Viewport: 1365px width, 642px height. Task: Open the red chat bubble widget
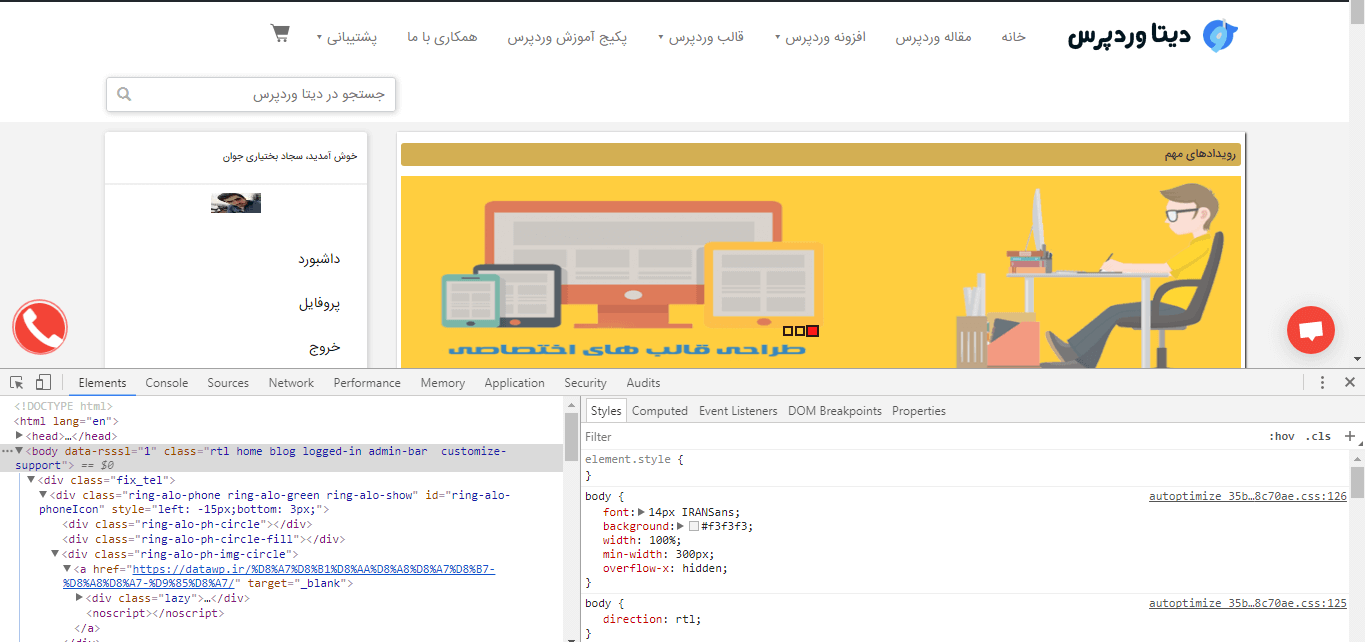coord(1310,330)
